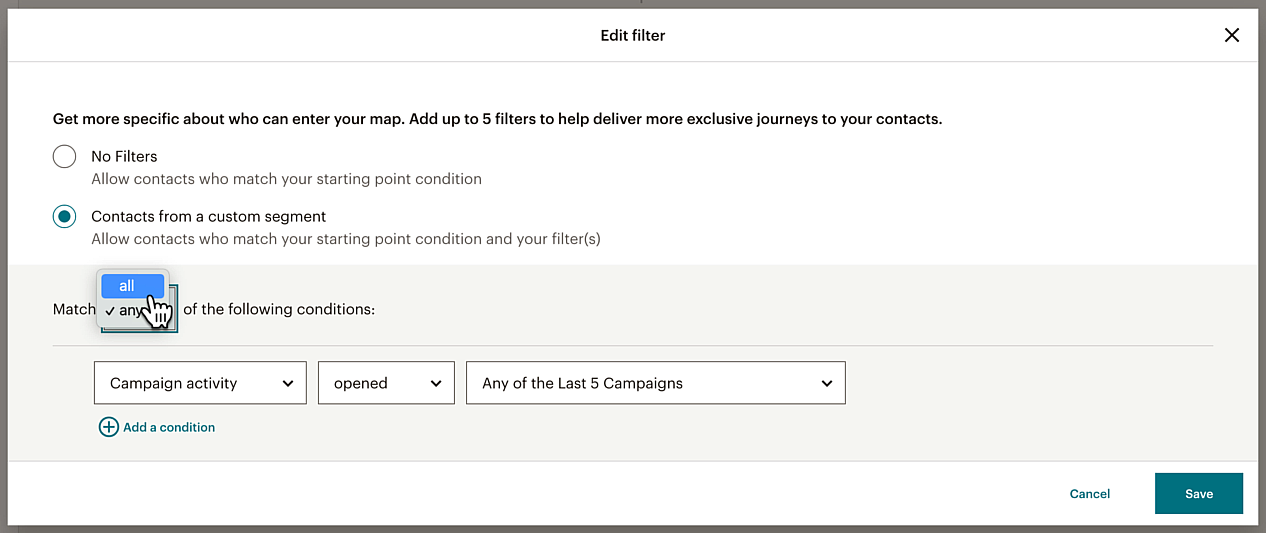
Task: Open Any of the Last 5 Campaigns dropdown
Action: 655,384
